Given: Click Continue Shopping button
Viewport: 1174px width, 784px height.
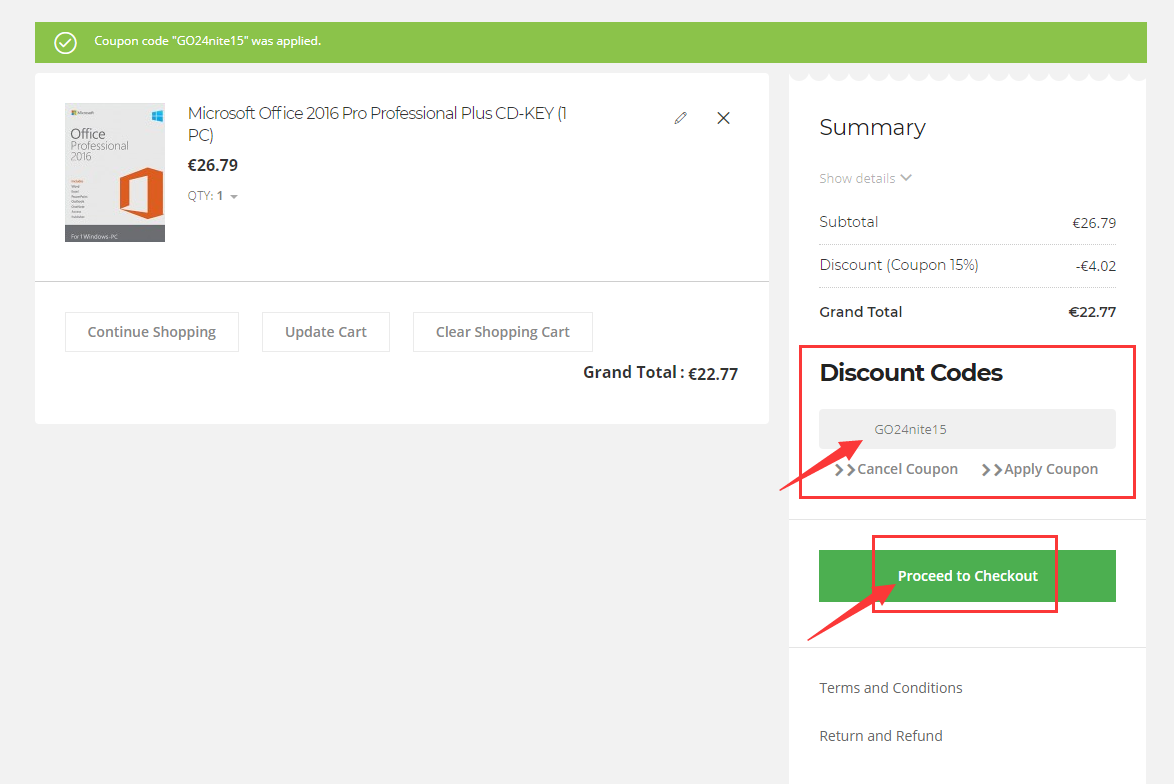Looking at the screenshot, I should [x=152, y=332].
